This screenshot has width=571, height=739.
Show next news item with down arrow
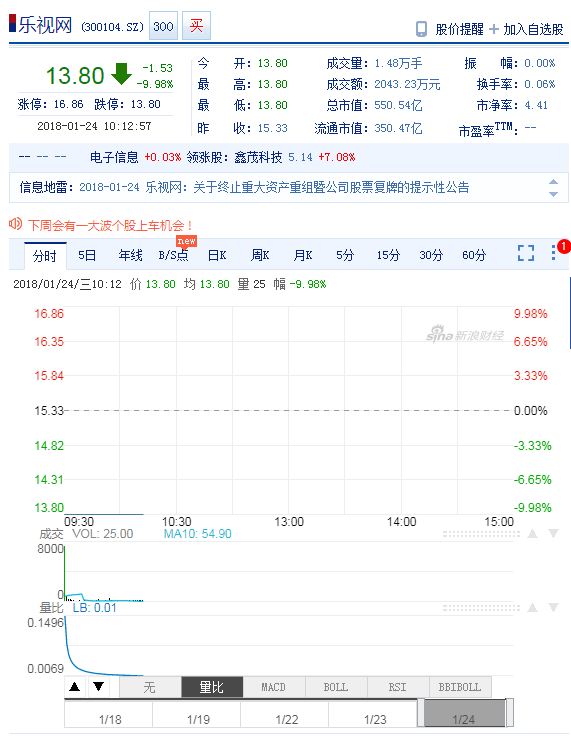coord(554,194)
